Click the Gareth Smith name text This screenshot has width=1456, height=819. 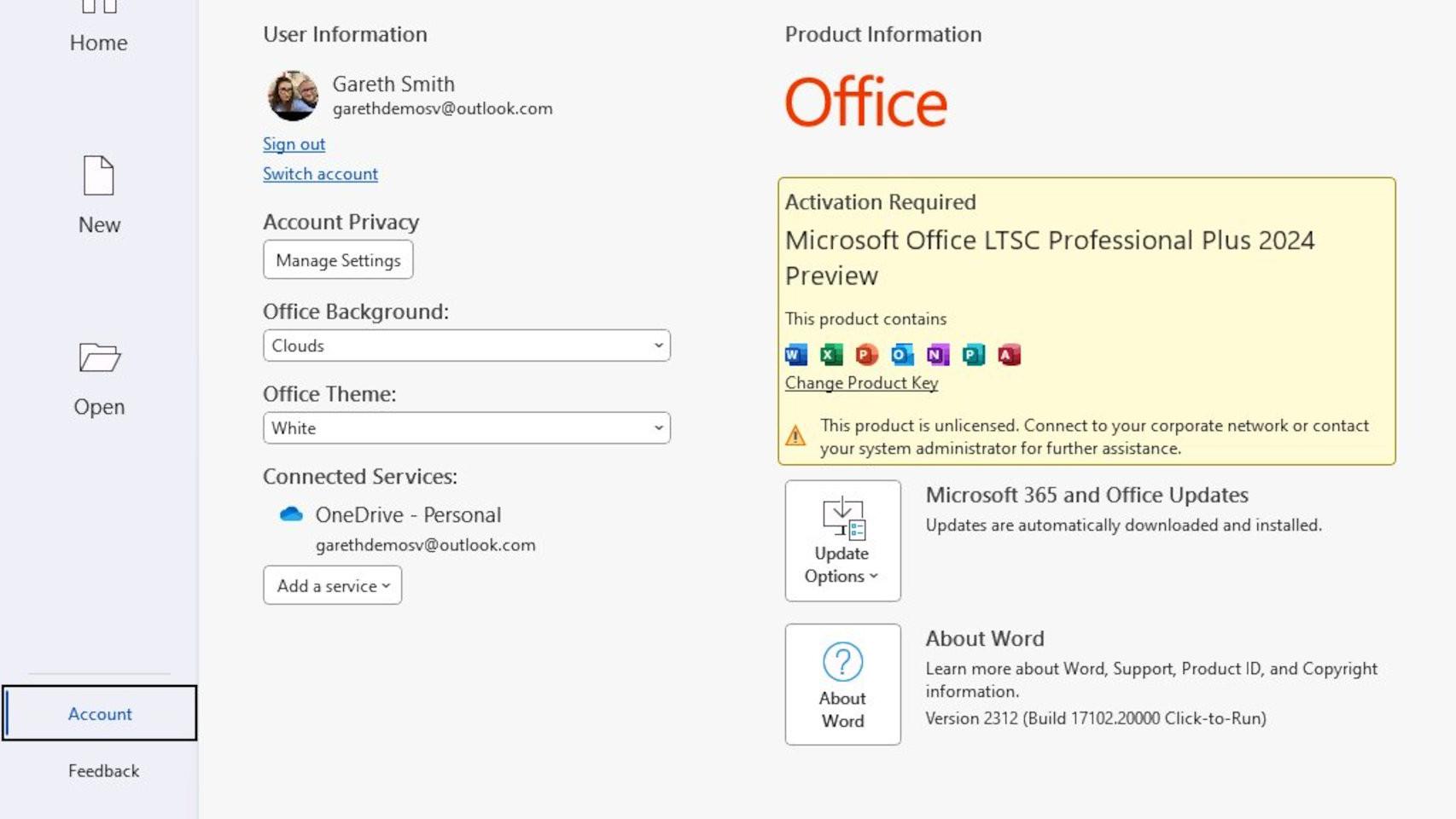393,84
